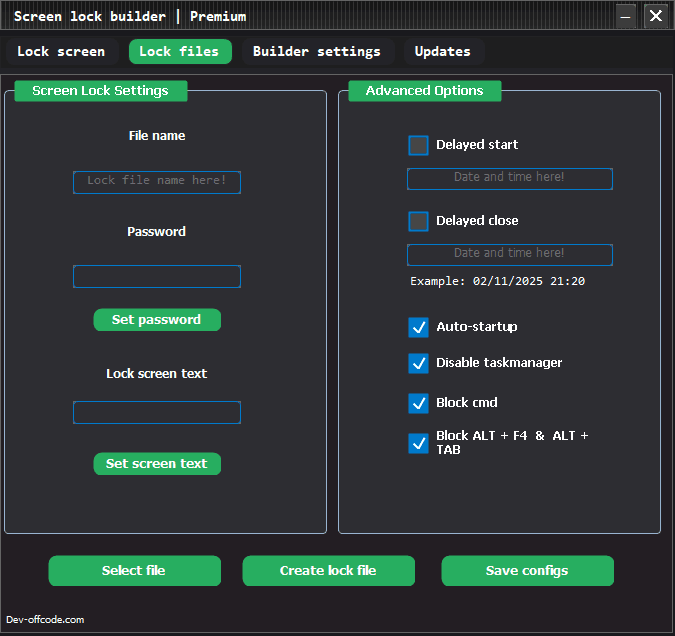
Task: Click the lock file name input field
Action: click(x=157, y=183)
